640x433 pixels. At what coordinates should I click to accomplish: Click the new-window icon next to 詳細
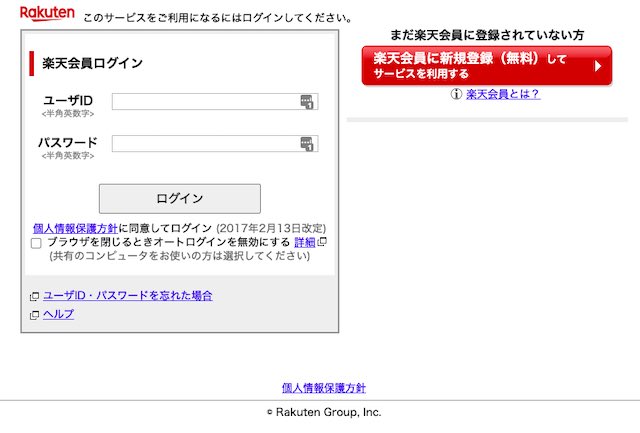point(322,242)
